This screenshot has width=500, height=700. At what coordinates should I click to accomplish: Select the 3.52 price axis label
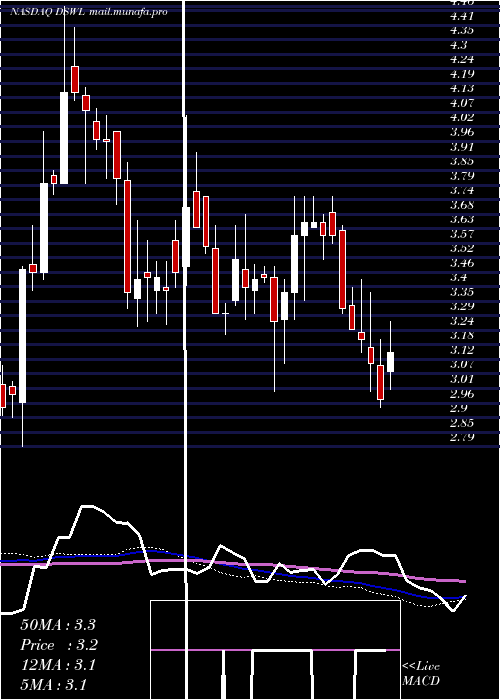pyautogui.click(x=462, y=249)
